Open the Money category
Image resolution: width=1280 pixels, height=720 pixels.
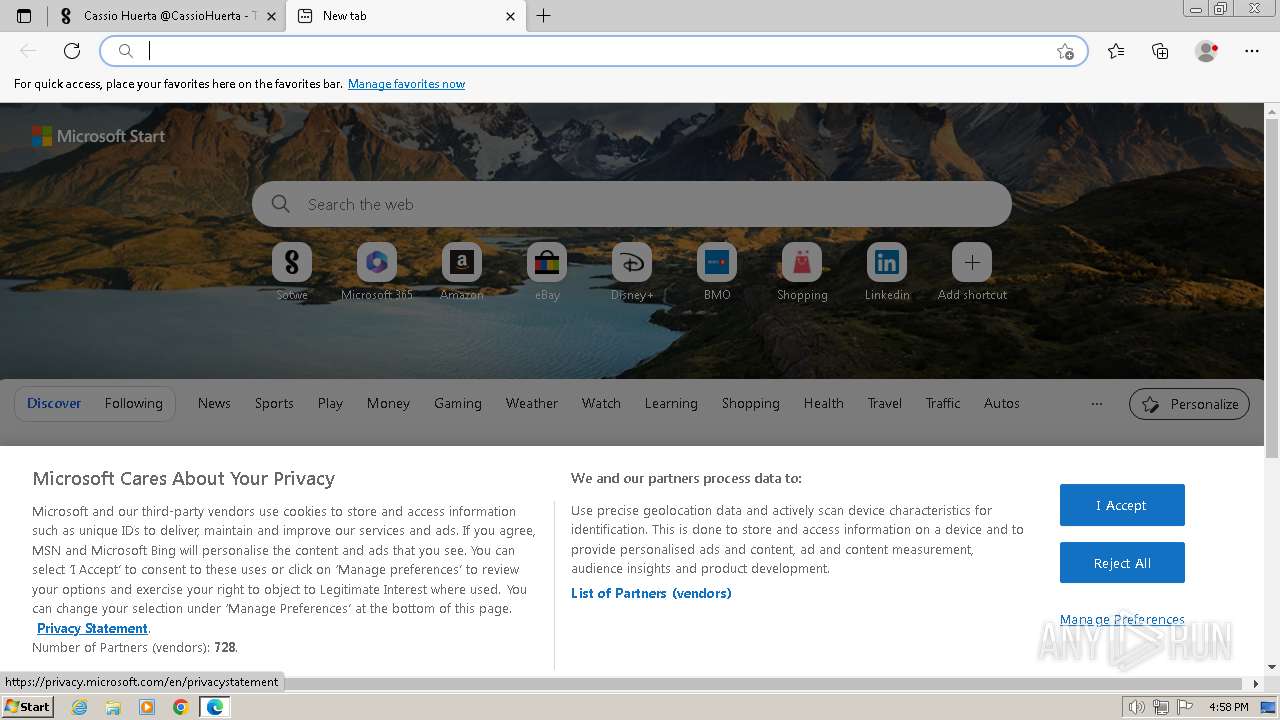pos(388,403)
